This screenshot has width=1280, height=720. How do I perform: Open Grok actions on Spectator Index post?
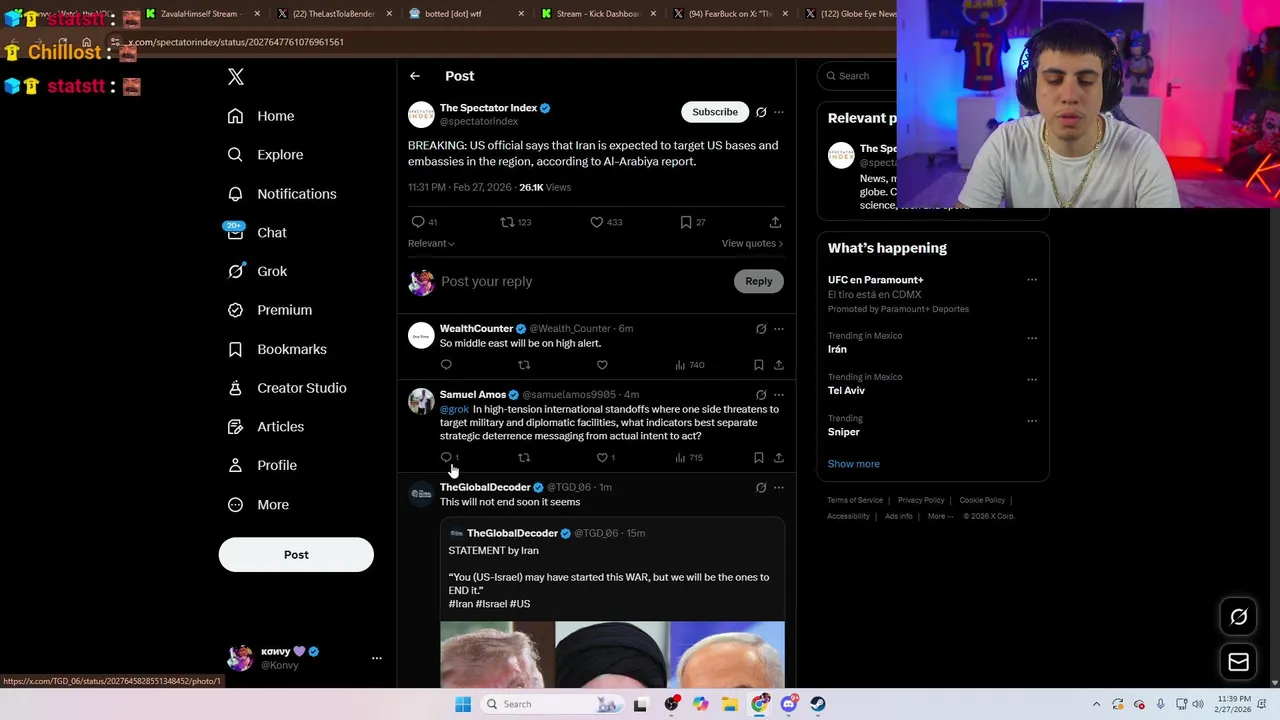point(761,112)
